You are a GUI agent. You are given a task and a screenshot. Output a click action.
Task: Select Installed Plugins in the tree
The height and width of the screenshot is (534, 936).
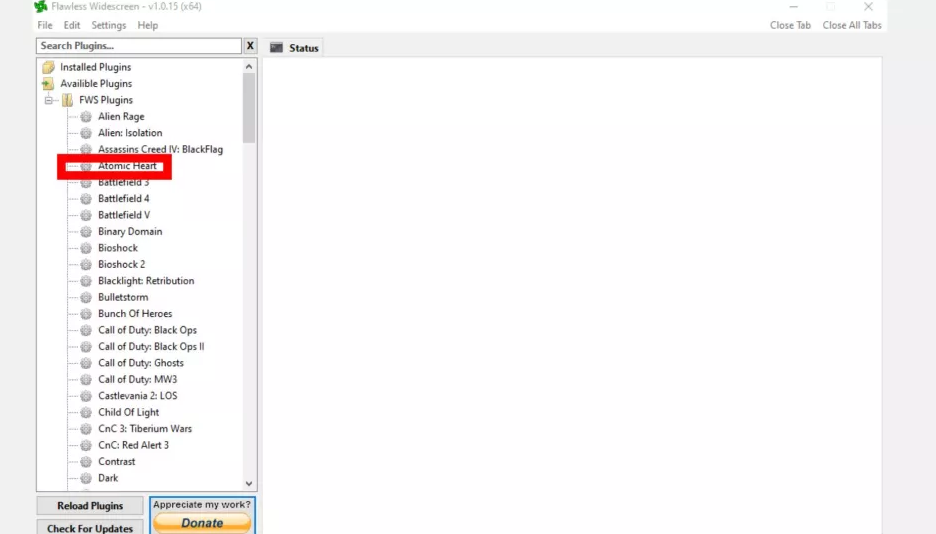pos(96,67)
